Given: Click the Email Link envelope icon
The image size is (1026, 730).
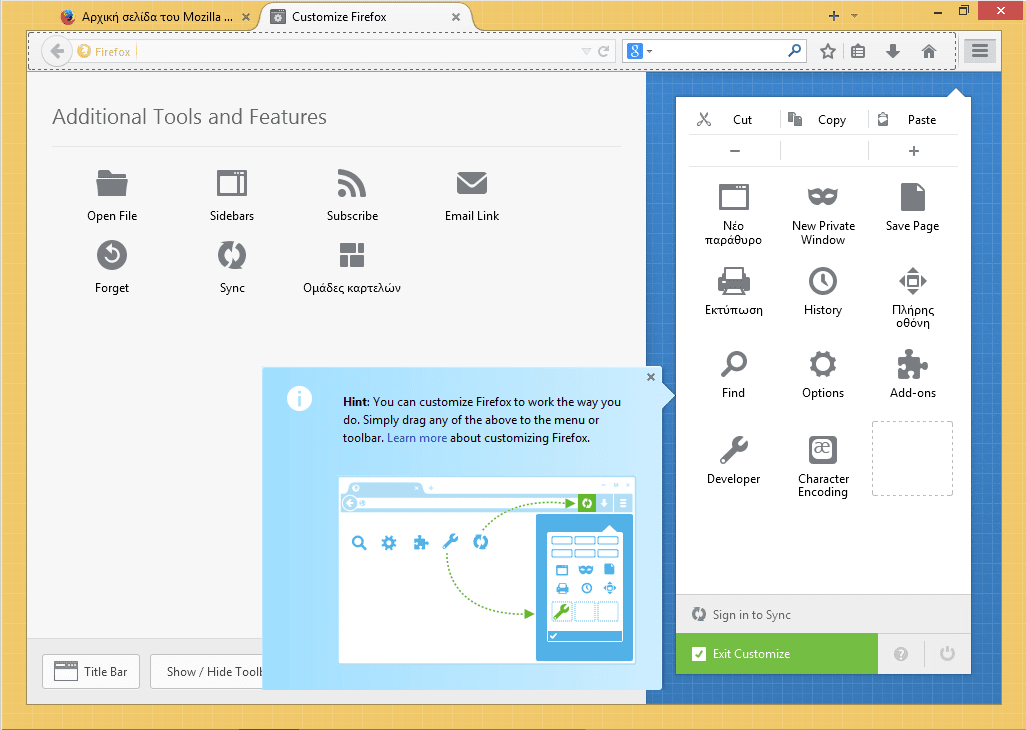Looking at the screenshot, I should [472, 184].
